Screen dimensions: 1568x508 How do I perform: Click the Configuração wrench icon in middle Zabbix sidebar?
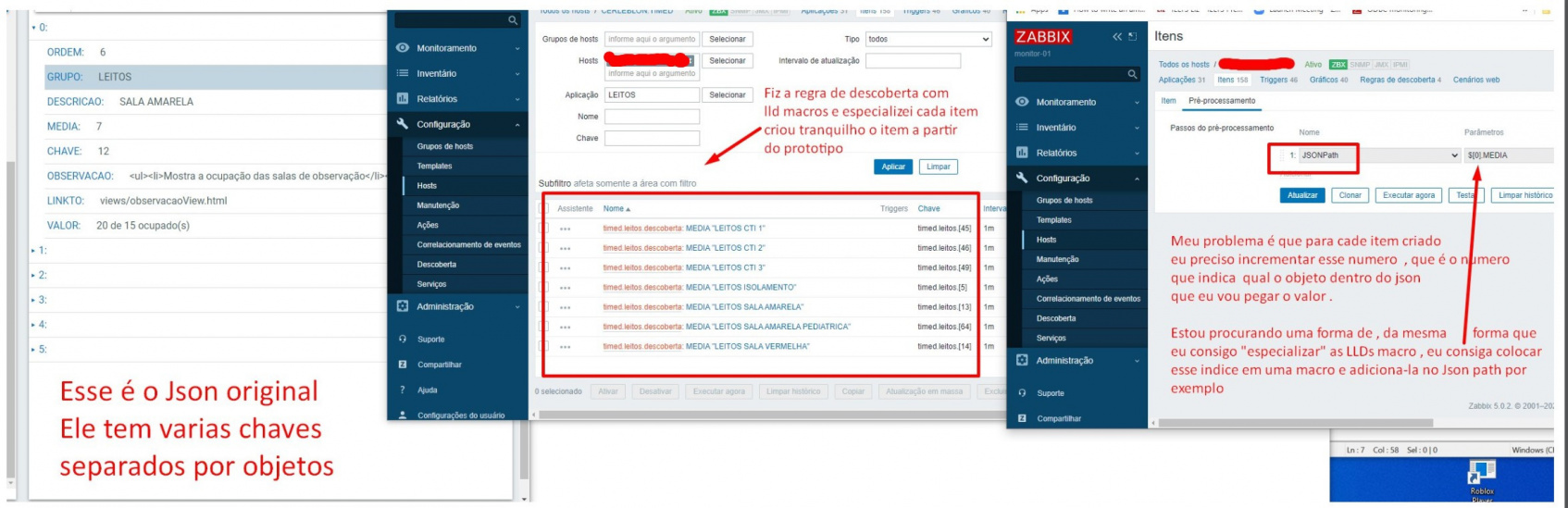(x=403, y=123)
